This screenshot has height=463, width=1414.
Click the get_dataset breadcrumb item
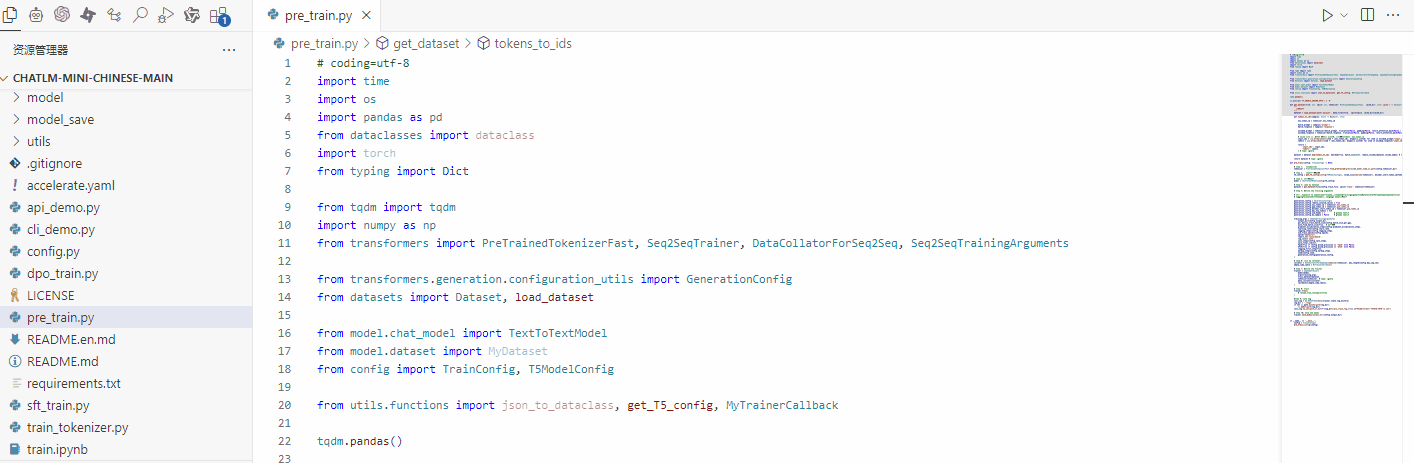click(426, 43)
